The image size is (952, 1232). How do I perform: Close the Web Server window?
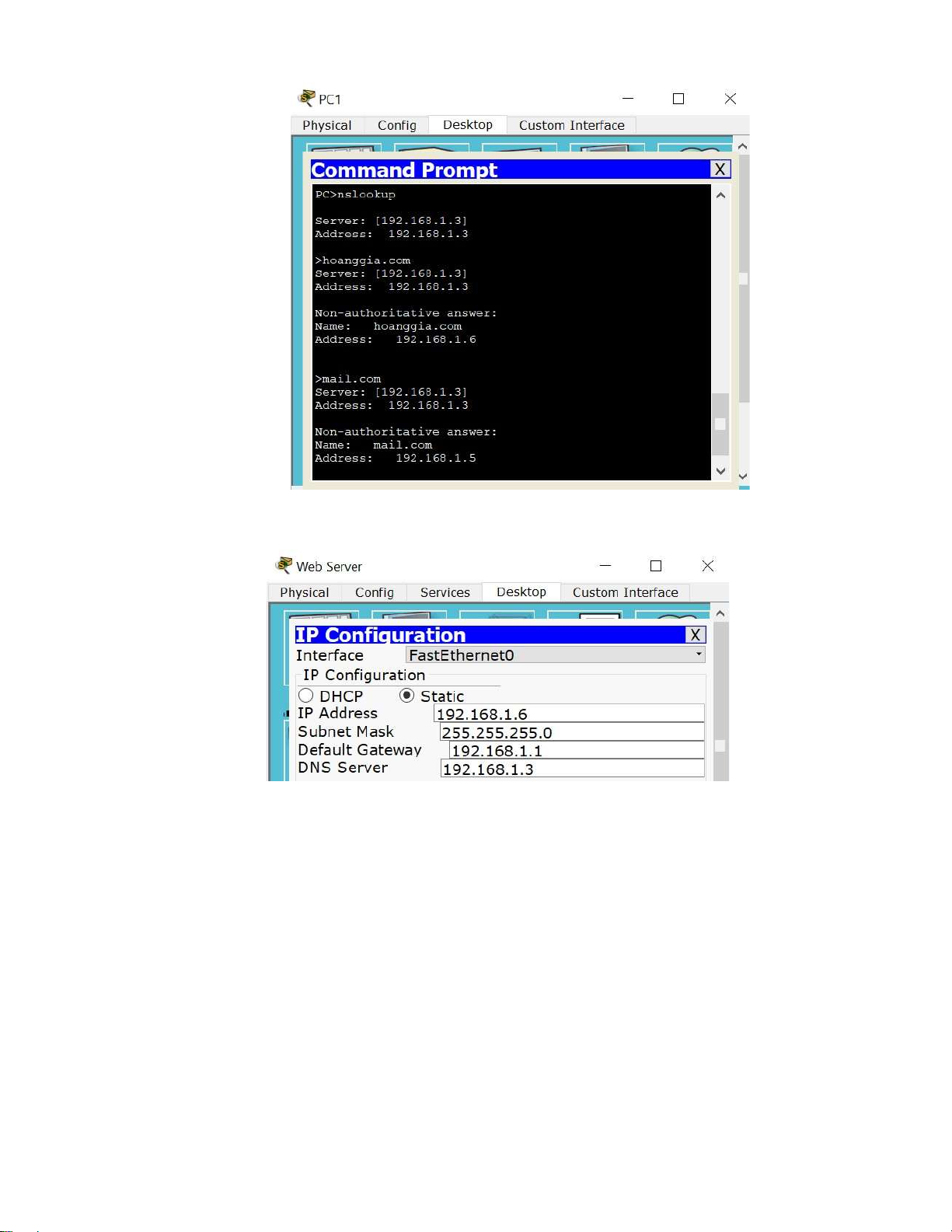707,566
